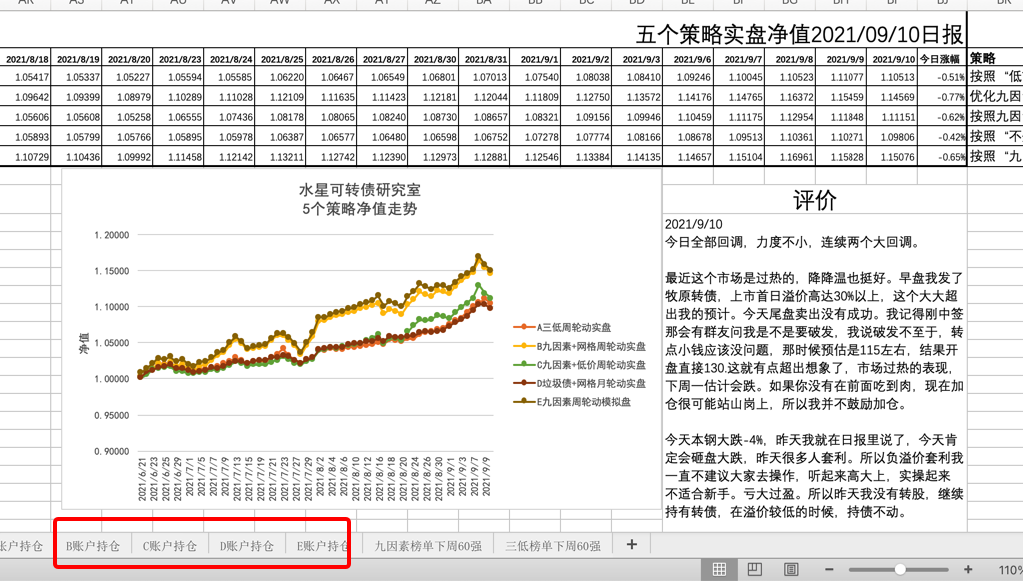Select legend entry B九因素+网格周轮动实盘
This screenshot has width=1023, height=581.
pyautogui.click(x=579, y=346)
